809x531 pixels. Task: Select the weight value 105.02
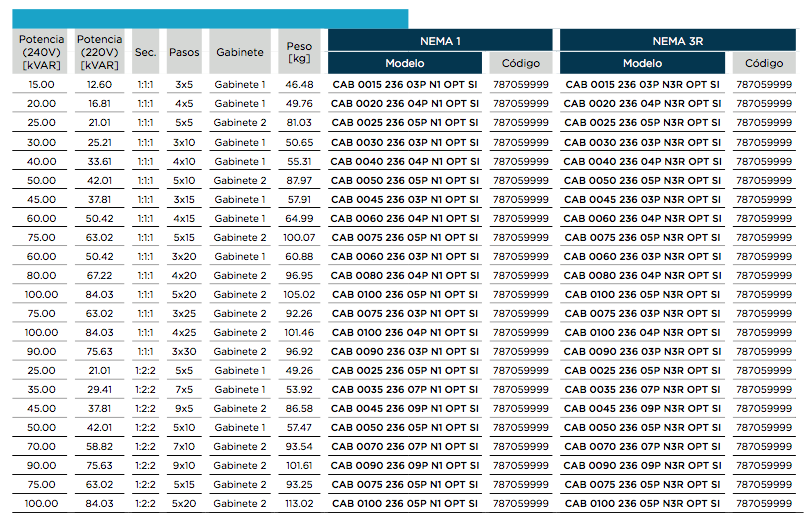point(299,295)
